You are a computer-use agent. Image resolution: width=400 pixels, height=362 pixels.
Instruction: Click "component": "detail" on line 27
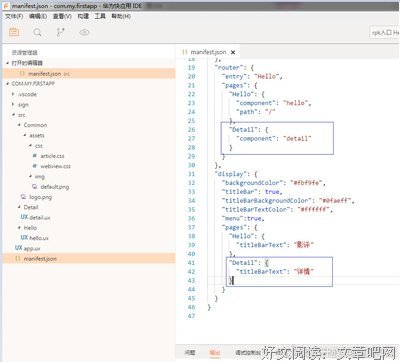click(273, 138)
